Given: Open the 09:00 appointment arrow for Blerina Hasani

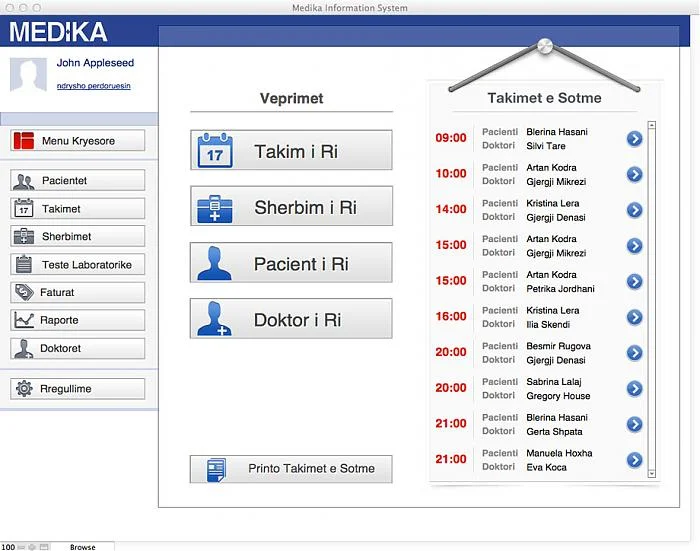Looking at the screenshot, I should click(x=634, y=139).
